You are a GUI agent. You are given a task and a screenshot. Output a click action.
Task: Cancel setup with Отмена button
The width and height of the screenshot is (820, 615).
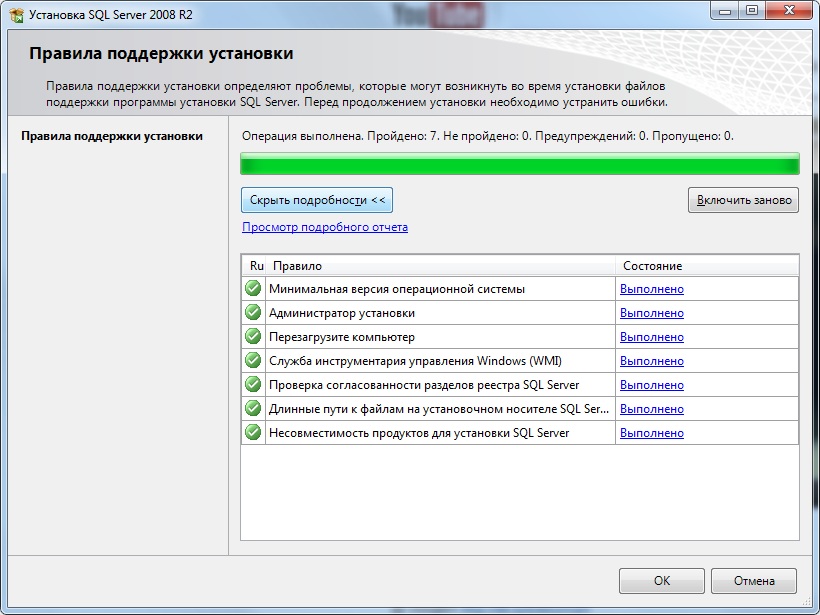click(x=754, y=581)
